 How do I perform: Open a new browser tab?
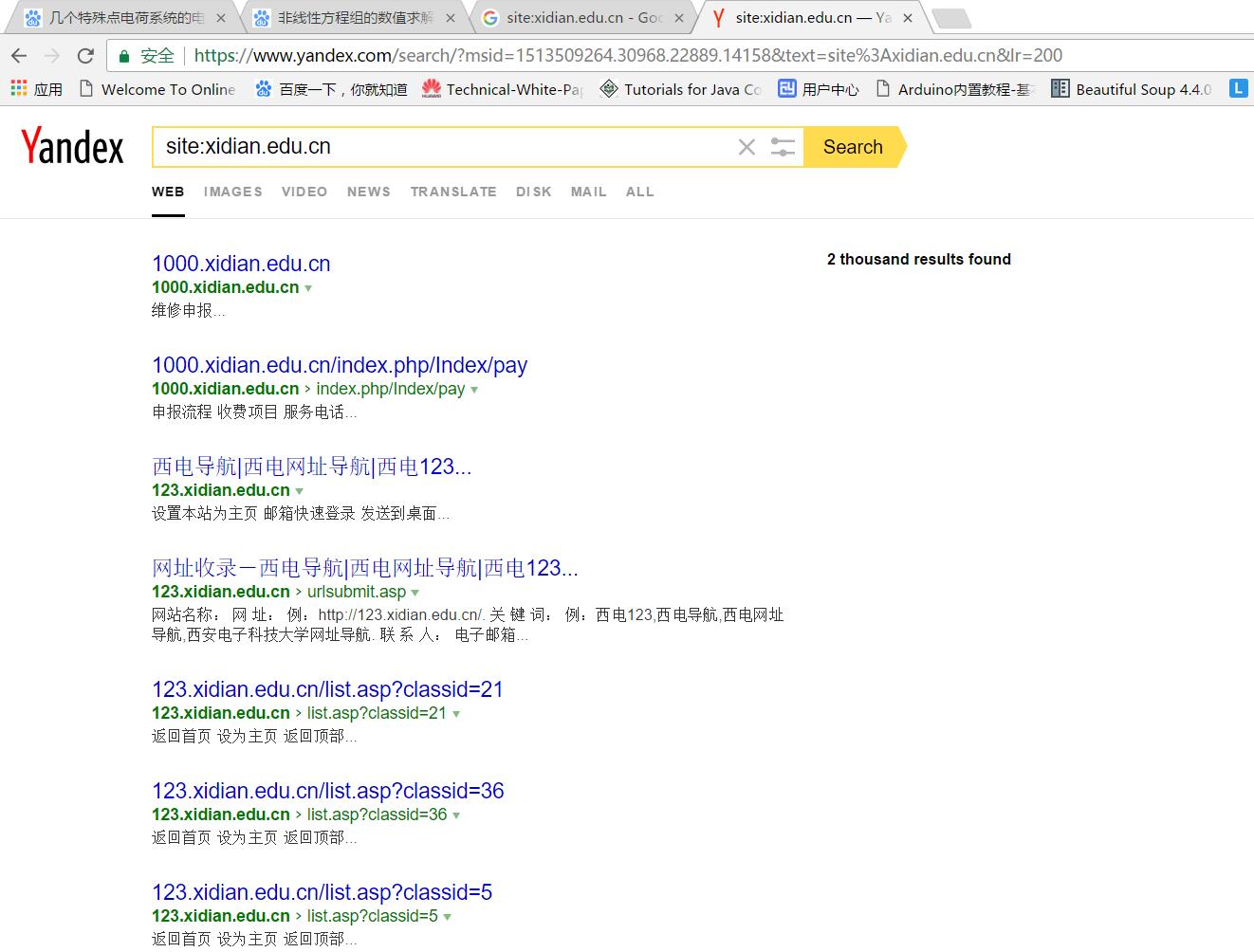[x=950, y=18]
